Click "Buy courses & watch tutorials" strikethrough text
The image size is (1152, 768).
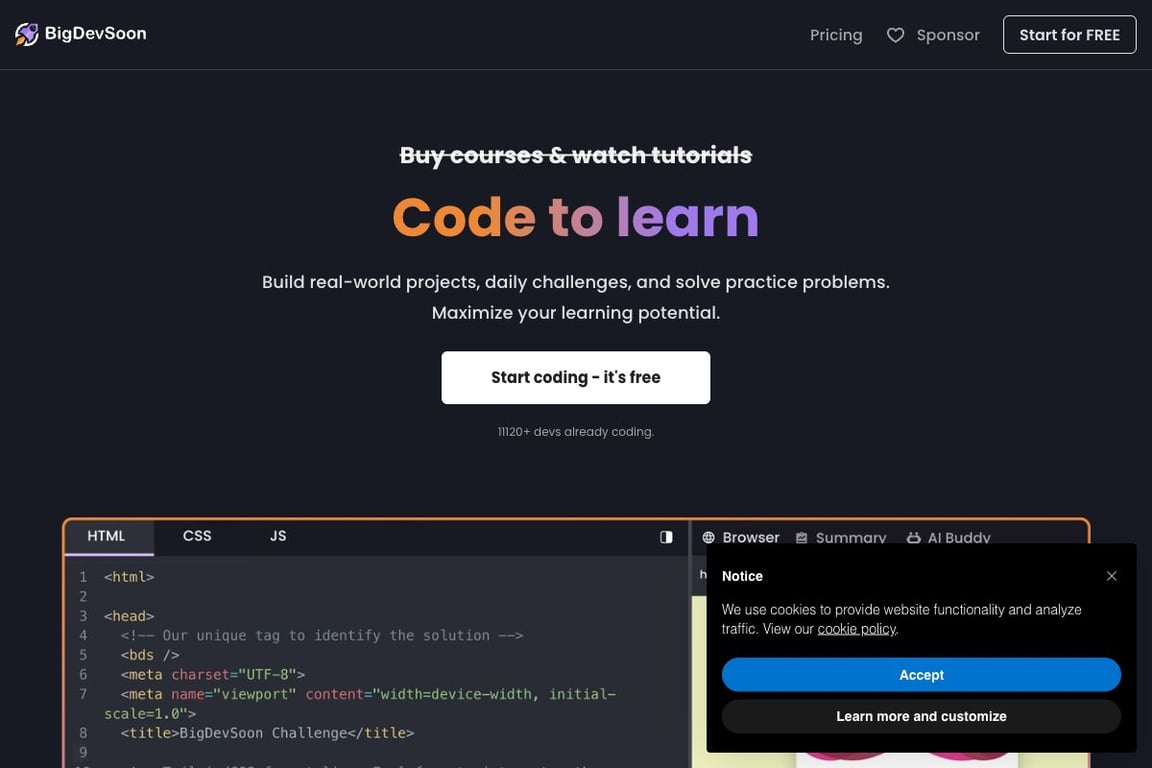pyautogui.click(x=575, y=155)
